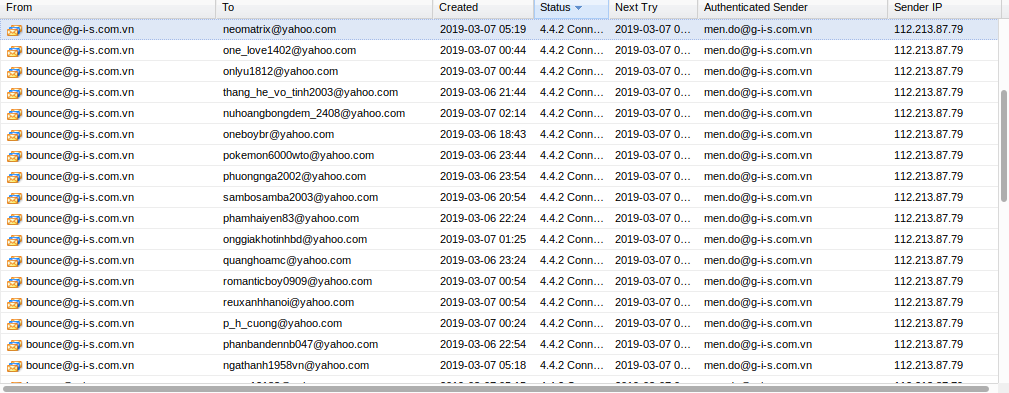Click created time 2019-03-07 02:14

pos(483,113)
